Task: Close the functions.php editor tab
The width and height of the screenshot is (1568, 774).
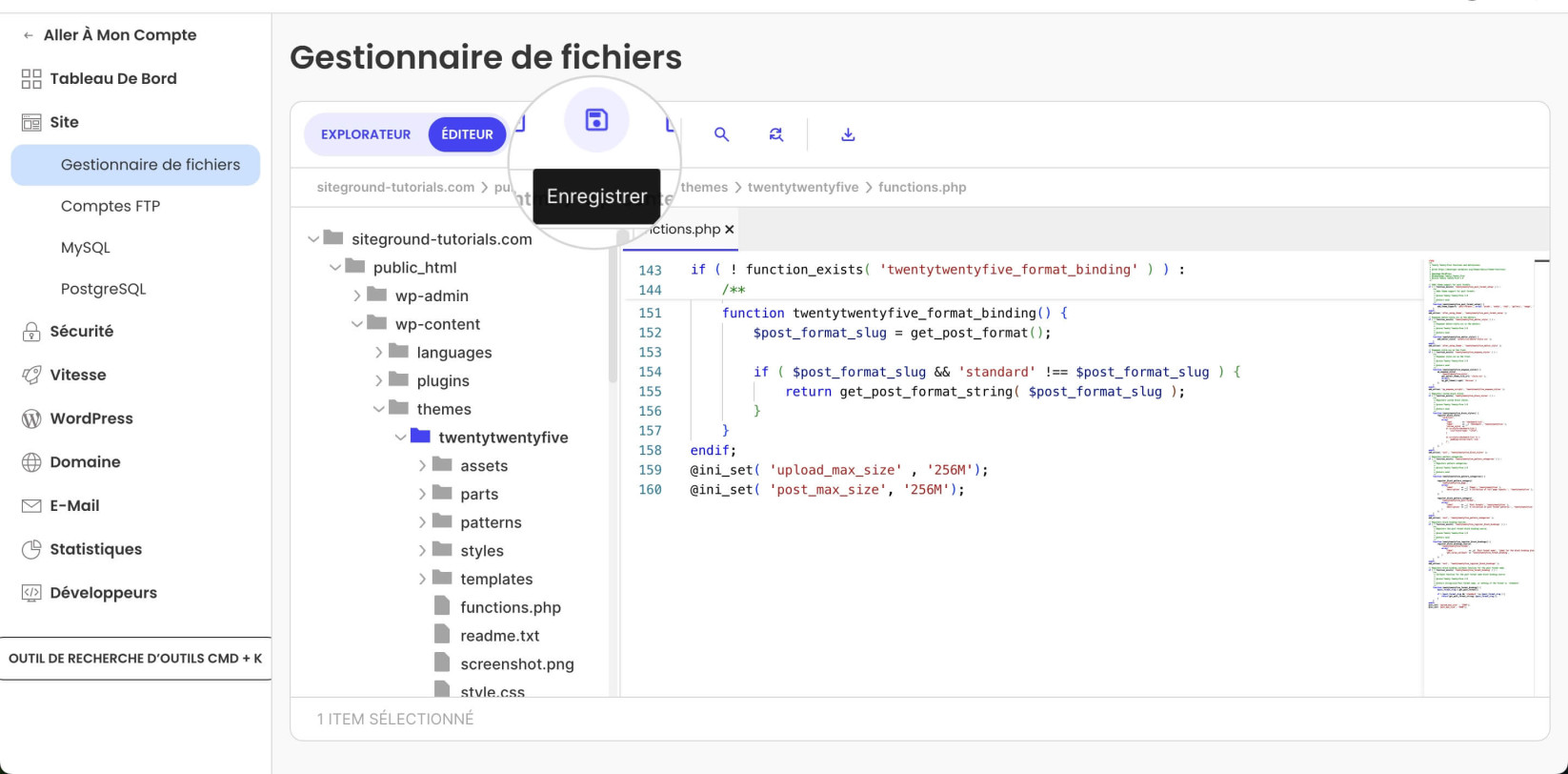Action: tap(730, 230)
